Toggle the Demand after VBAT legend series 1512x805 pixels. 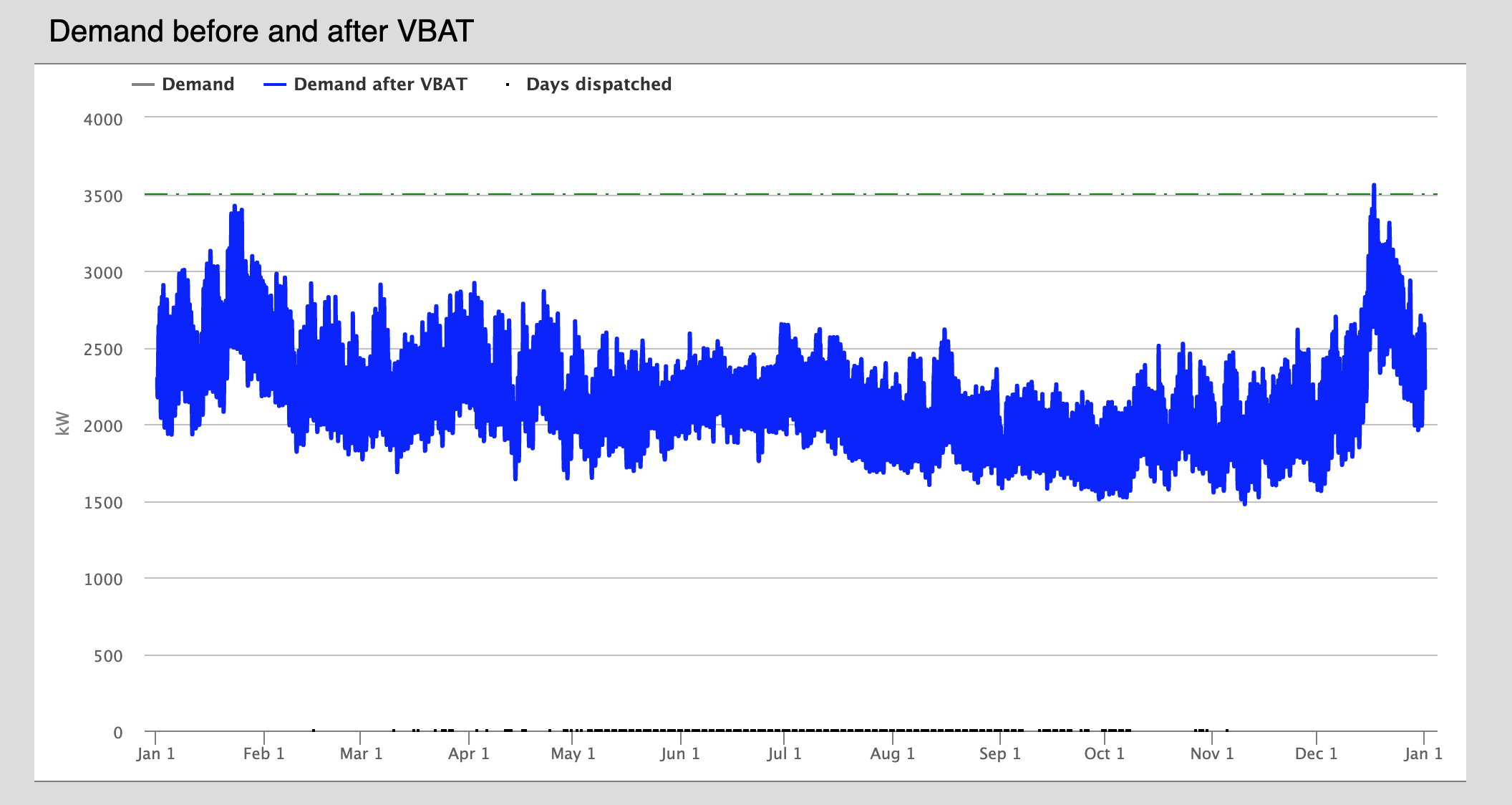pyautogui.click(x=379, y=85)
